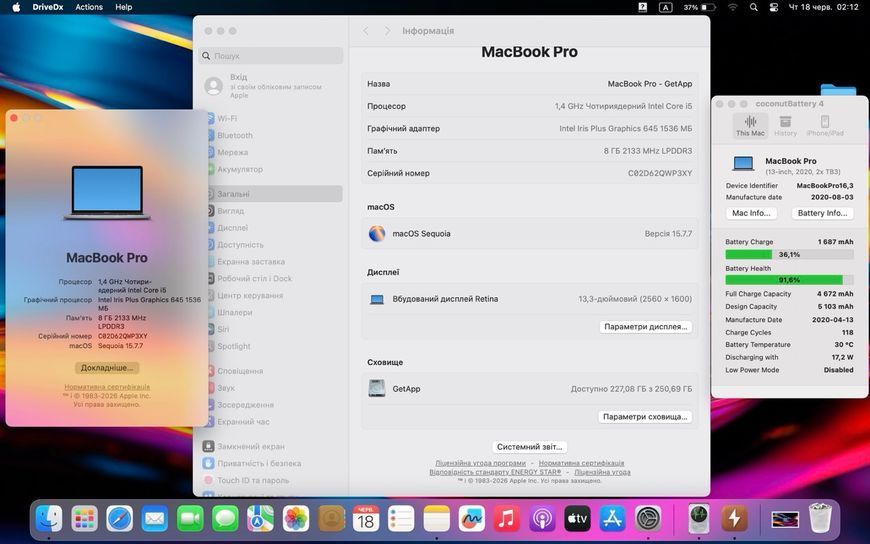This screenshot has height=544, width=870.
Task: Click the DriveDx icon in the Dock
Action: click(699, 519)
